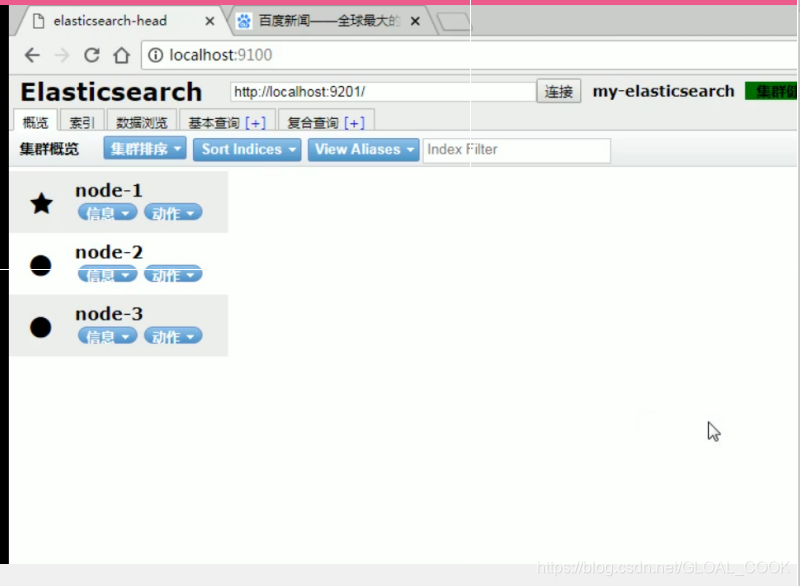The height and width of the screenshot is (586, 800).
Task: Reload the page with refresh icon
Action: coord(92,55)
